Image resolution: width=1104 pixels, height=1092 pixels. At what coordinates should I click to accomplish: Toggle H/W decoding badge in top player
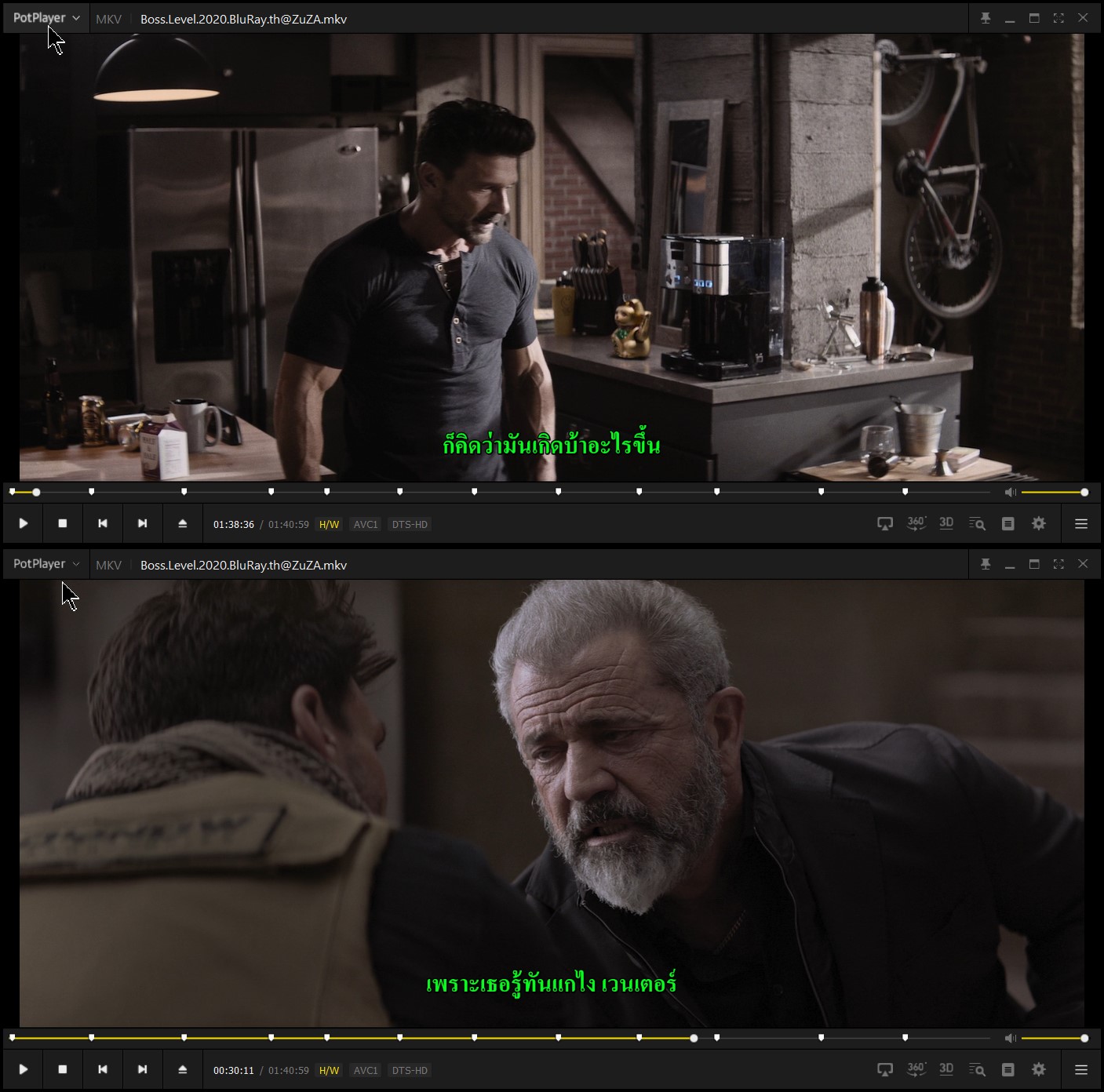(330, 524)
